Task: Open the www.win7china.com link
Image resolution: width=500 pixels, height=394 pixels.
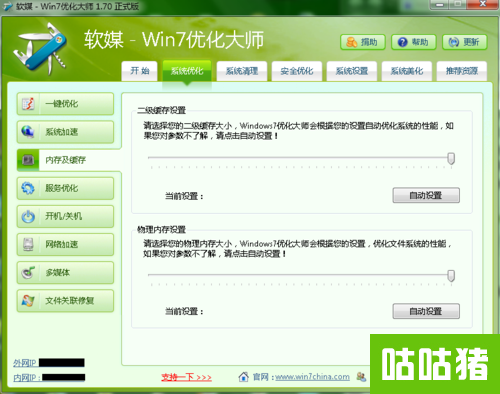Action: pyautogui.click(x=312, y=377)
